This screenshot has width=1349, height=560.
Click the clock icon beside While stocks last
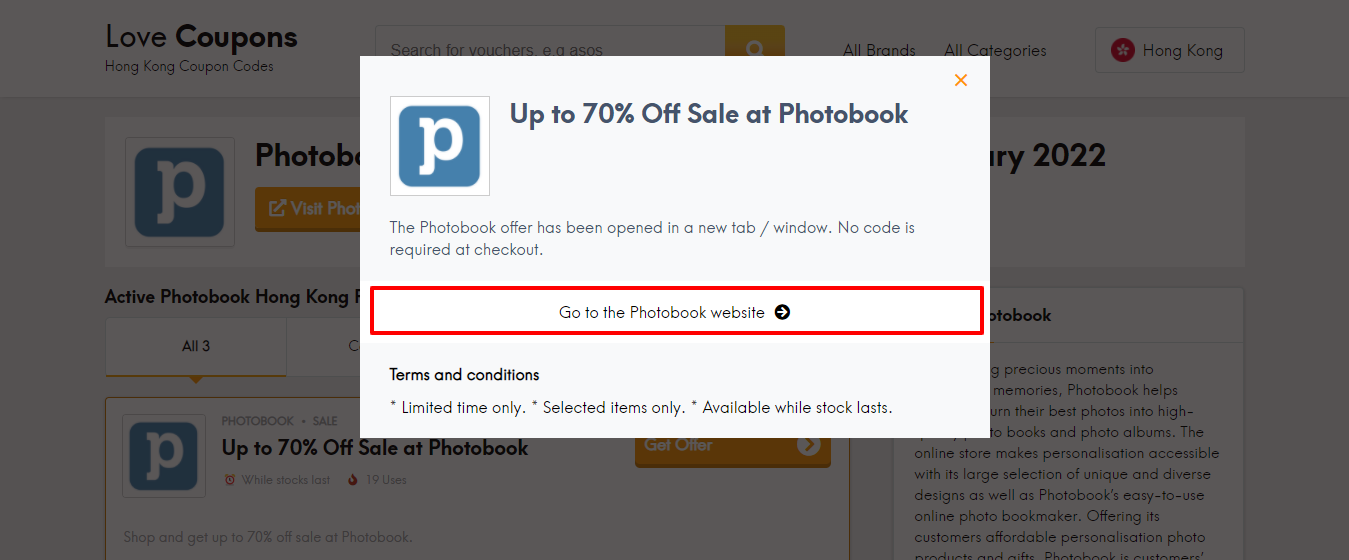pyautogui.click(x=230, y=480)
